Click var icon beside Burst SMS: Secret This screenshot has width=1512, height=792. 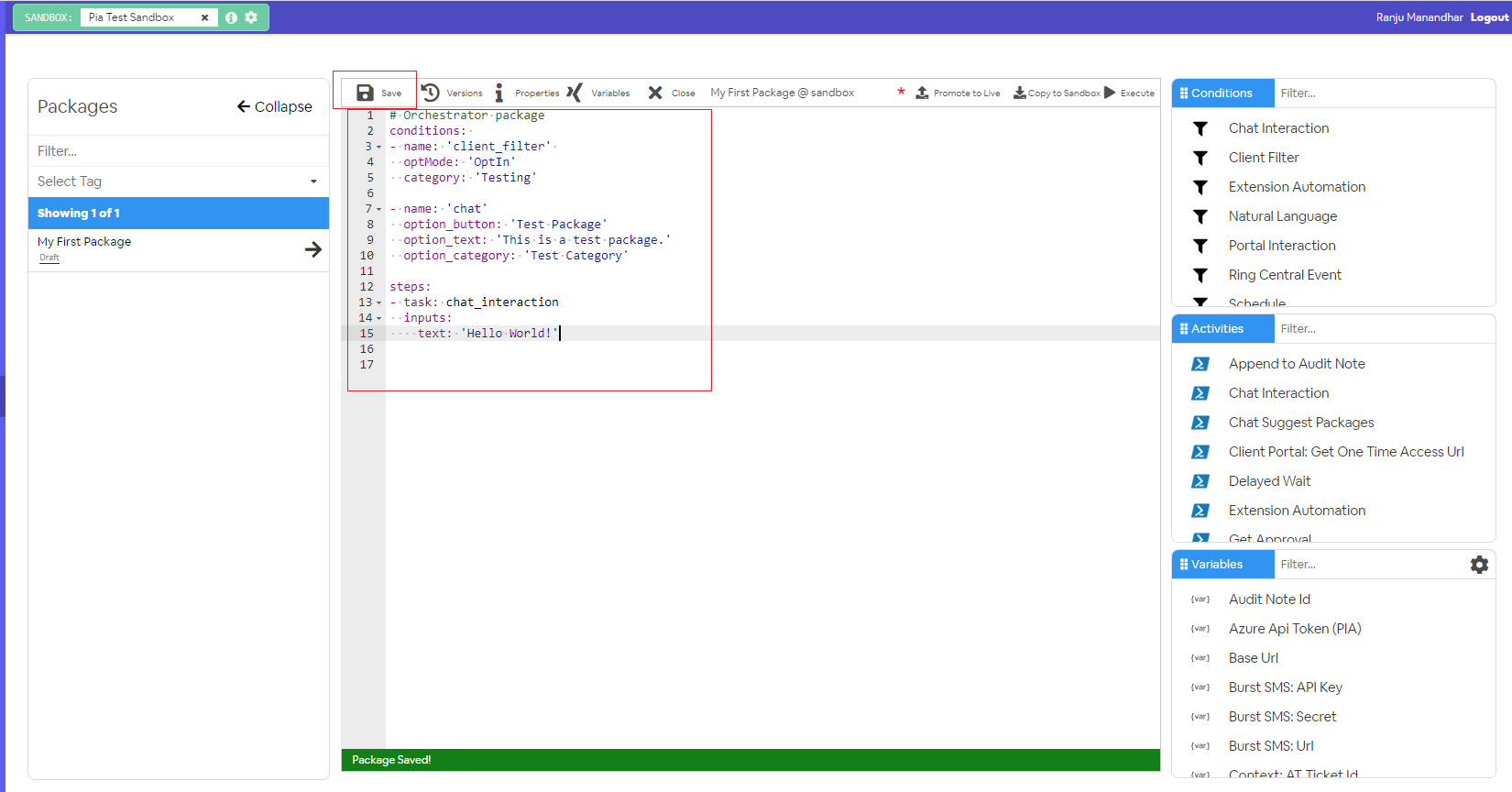pos(1200,717)
